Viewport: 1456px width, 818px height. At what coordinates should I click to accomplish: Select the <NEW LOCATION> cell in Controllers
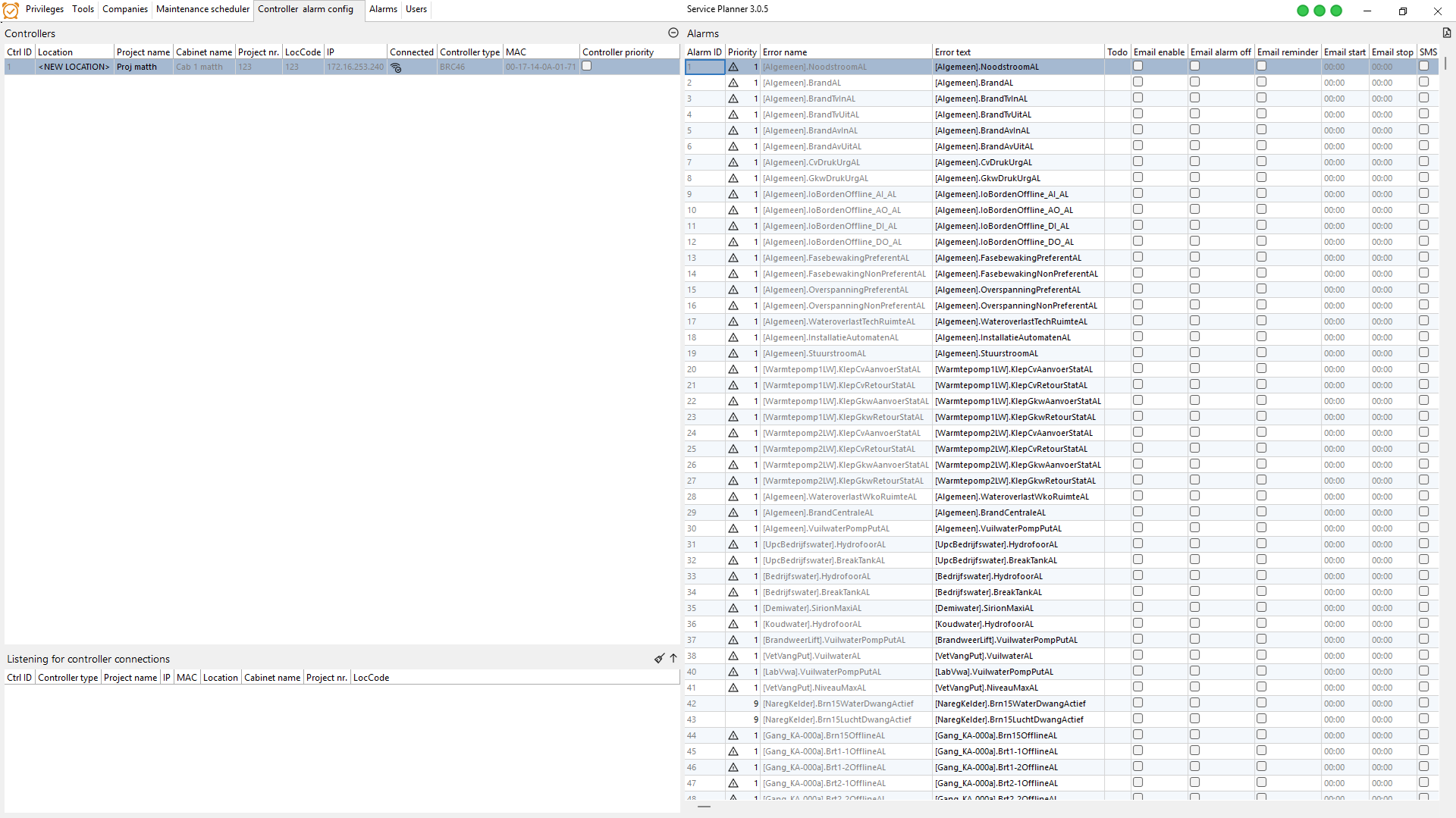[74, 67]
